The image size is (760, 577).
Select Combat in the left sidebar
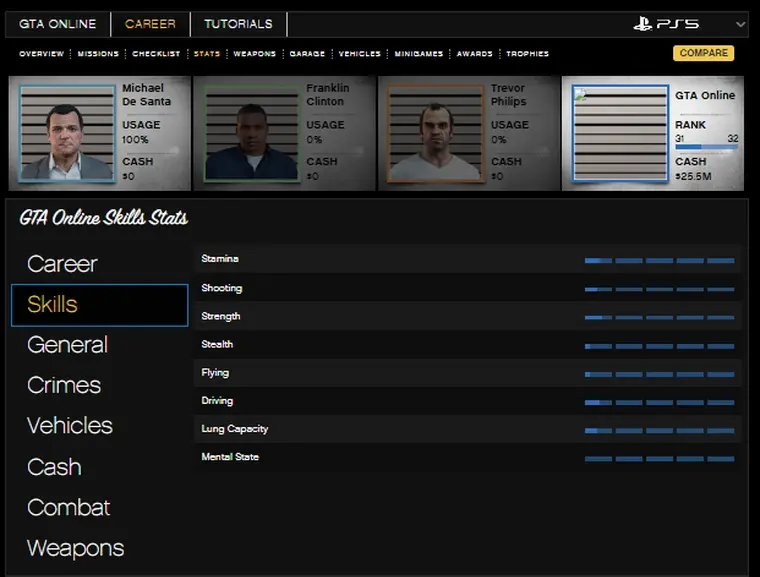68,507
